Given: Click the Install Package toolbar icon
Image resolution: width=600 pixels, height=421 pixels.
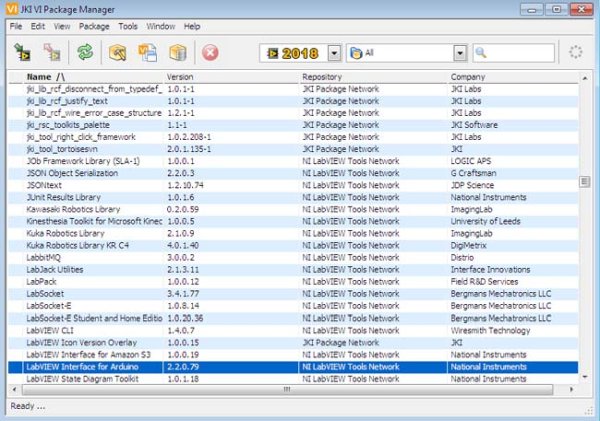Looking at the screenshot, I should pos(22,52).
